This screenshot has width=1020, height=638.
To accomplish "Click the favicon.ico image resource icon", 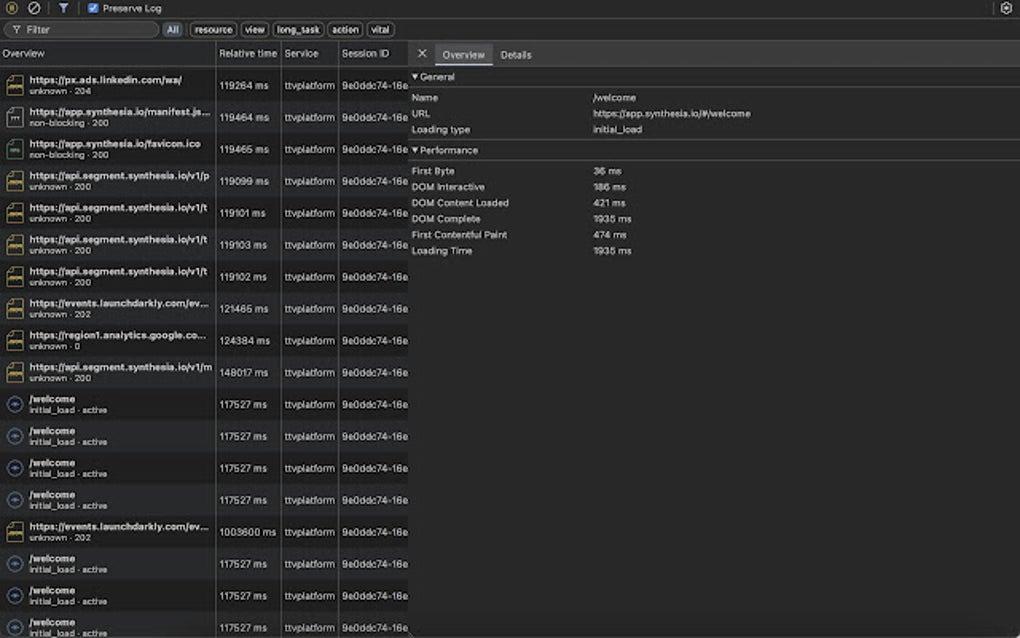I will coord(15,149).
